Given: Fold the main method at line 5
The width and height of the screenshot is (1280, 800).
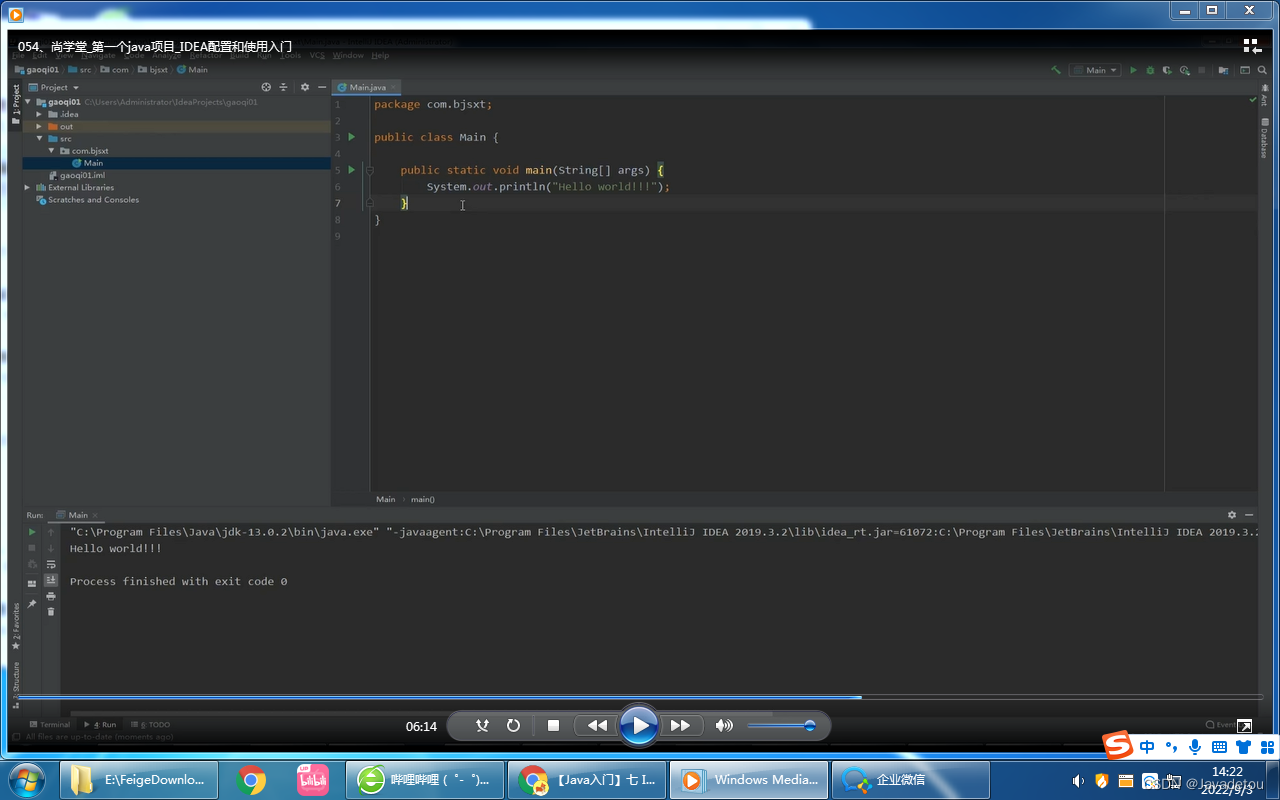Looking at the screenshot, I should 369,170.
